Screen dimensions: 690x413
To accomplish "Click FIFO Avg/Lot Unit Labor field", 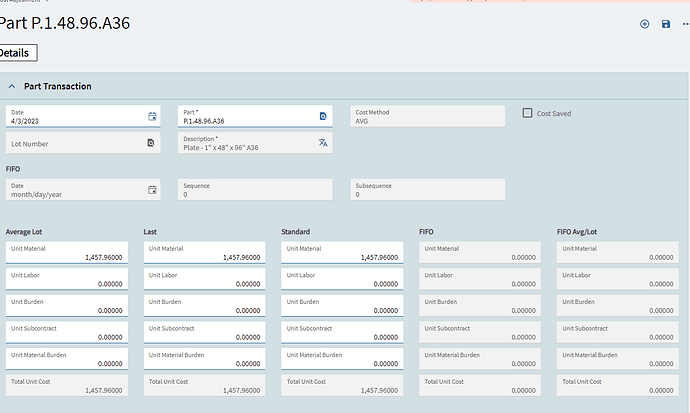I will (x=618, y=279).
